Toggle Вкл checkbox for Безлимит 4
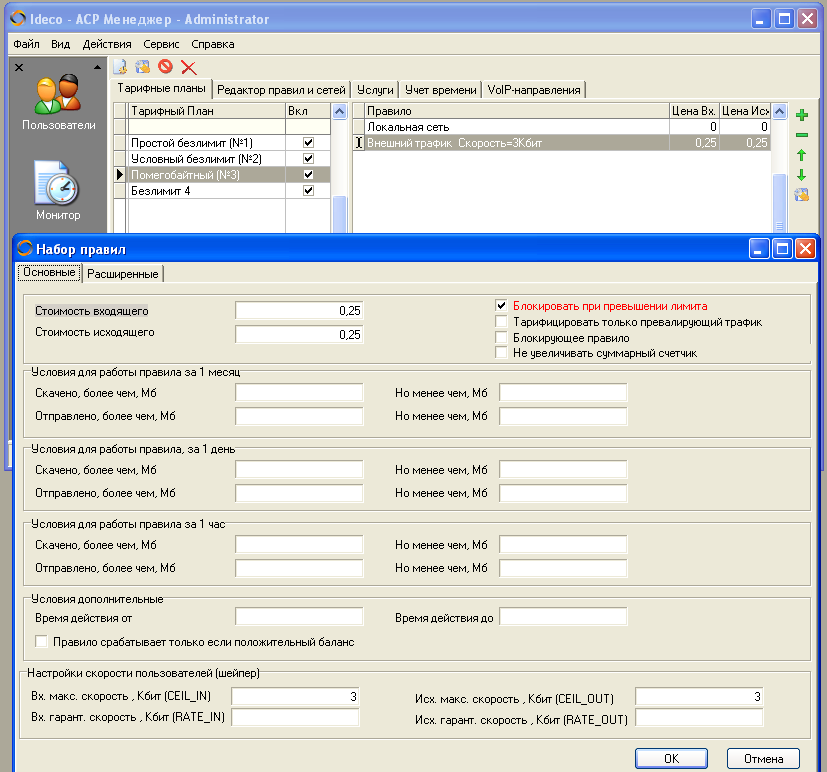The width and height of the screenshot is (827, 772). (x=308, y=191)
